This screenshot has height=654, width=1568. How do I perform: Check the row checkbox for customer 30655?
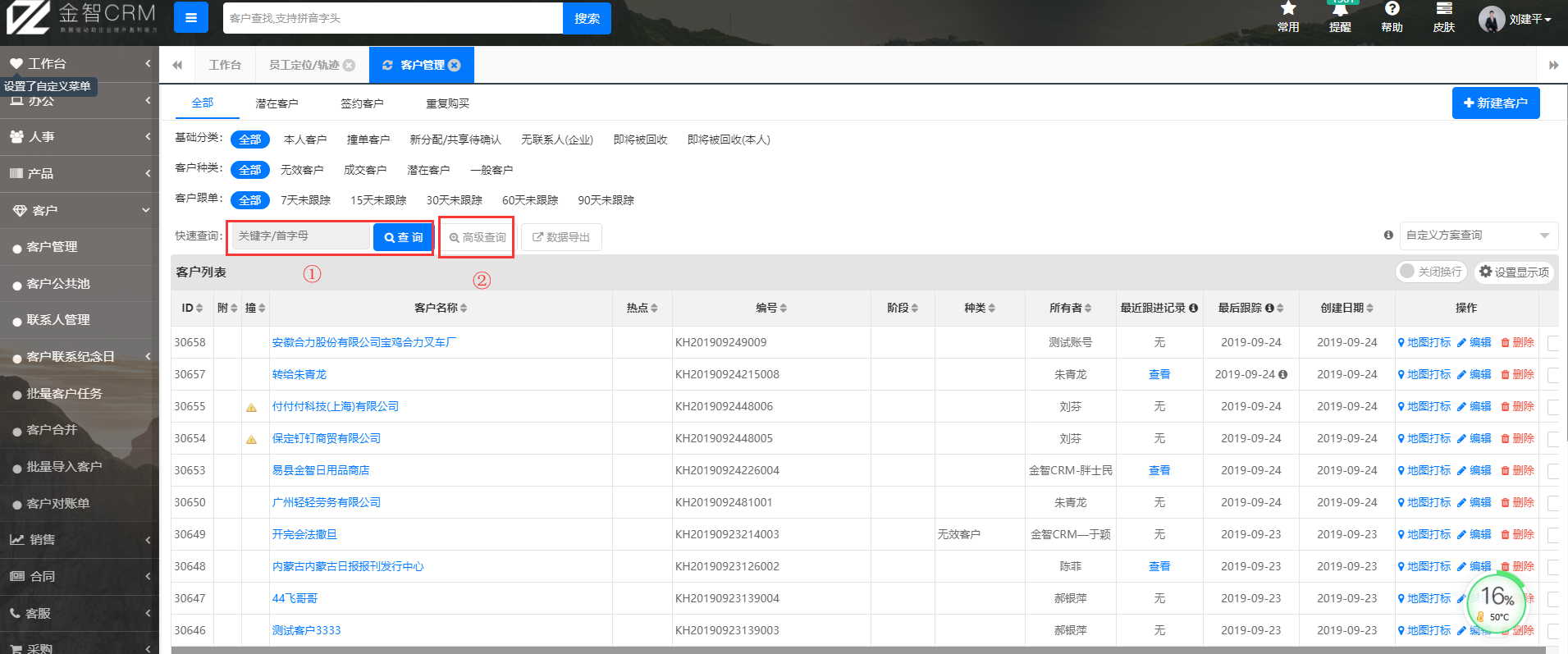1552,407
